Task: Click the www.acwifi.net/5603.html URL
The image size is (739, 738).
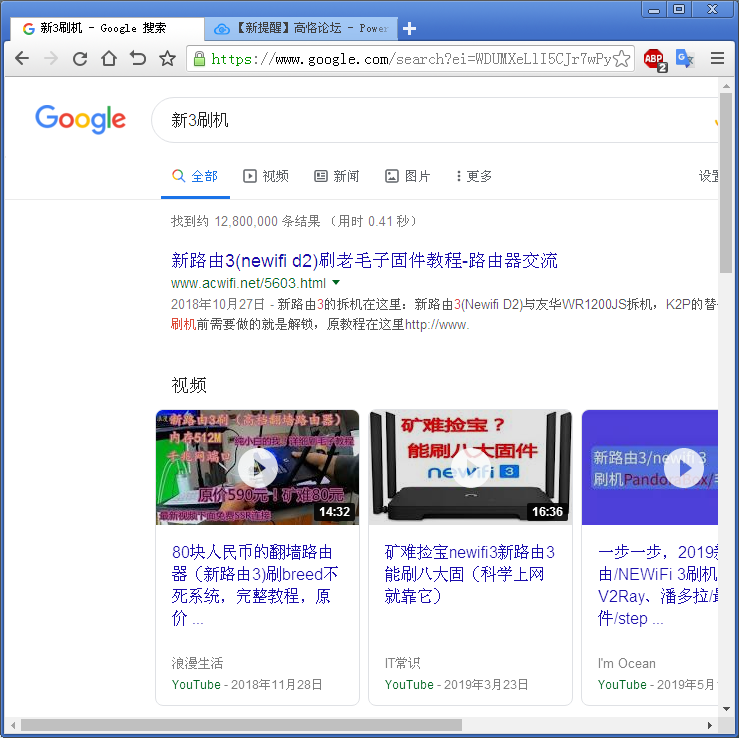Action: tap(248, 283)
